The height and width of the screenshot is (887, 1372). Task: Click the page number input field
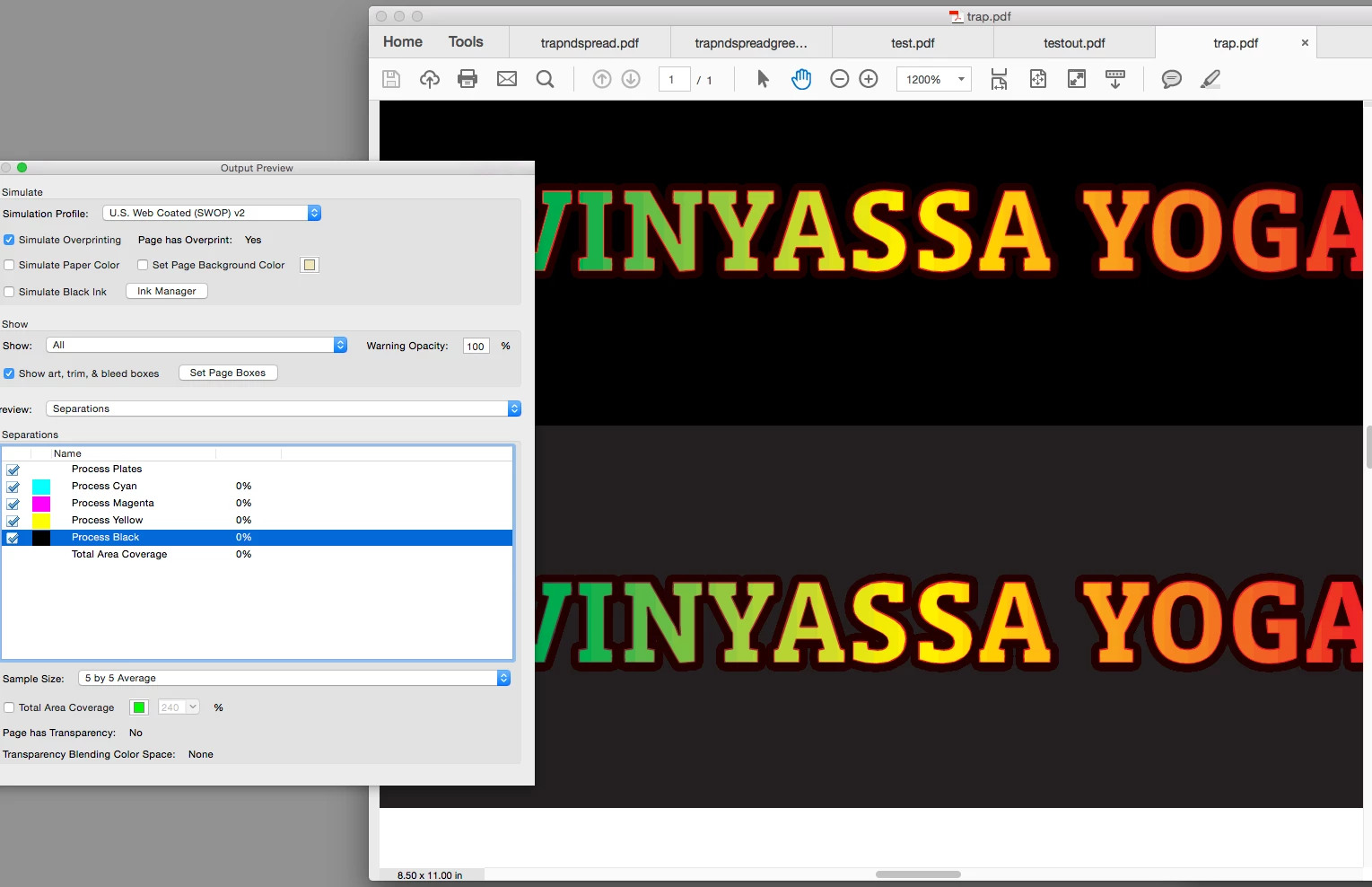(674, 79)
